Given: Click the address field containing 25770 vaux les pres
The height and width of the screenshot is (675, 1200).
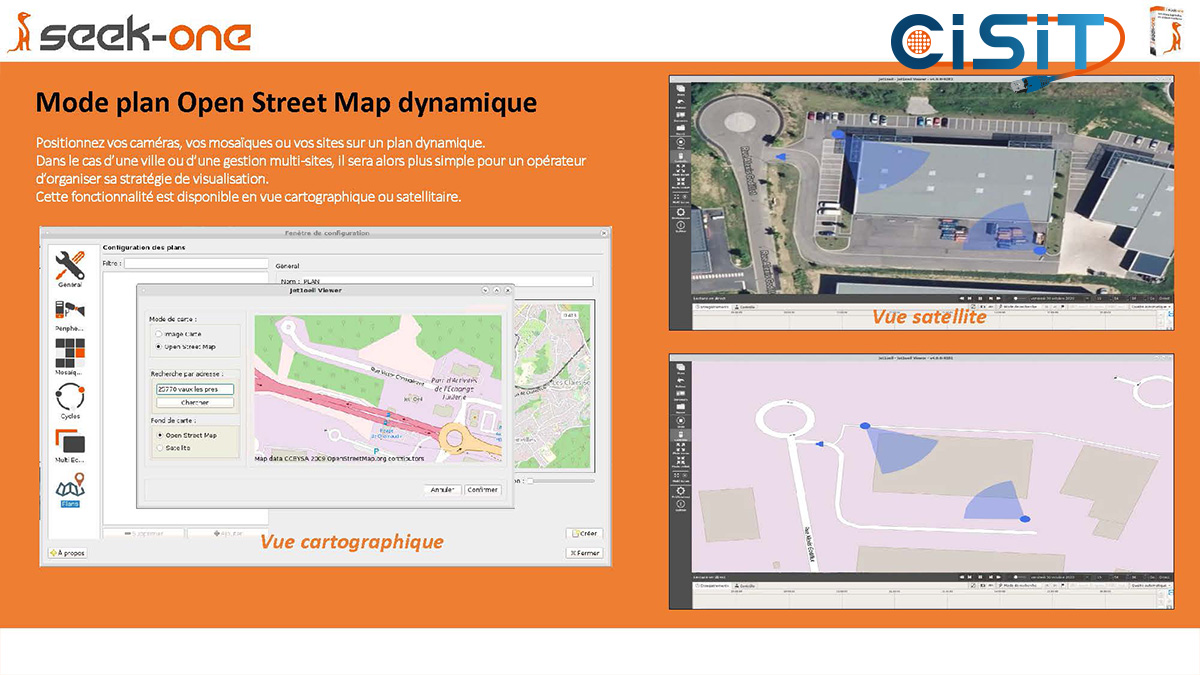Looking at the screenshot, I should click(x=195, y=390).
